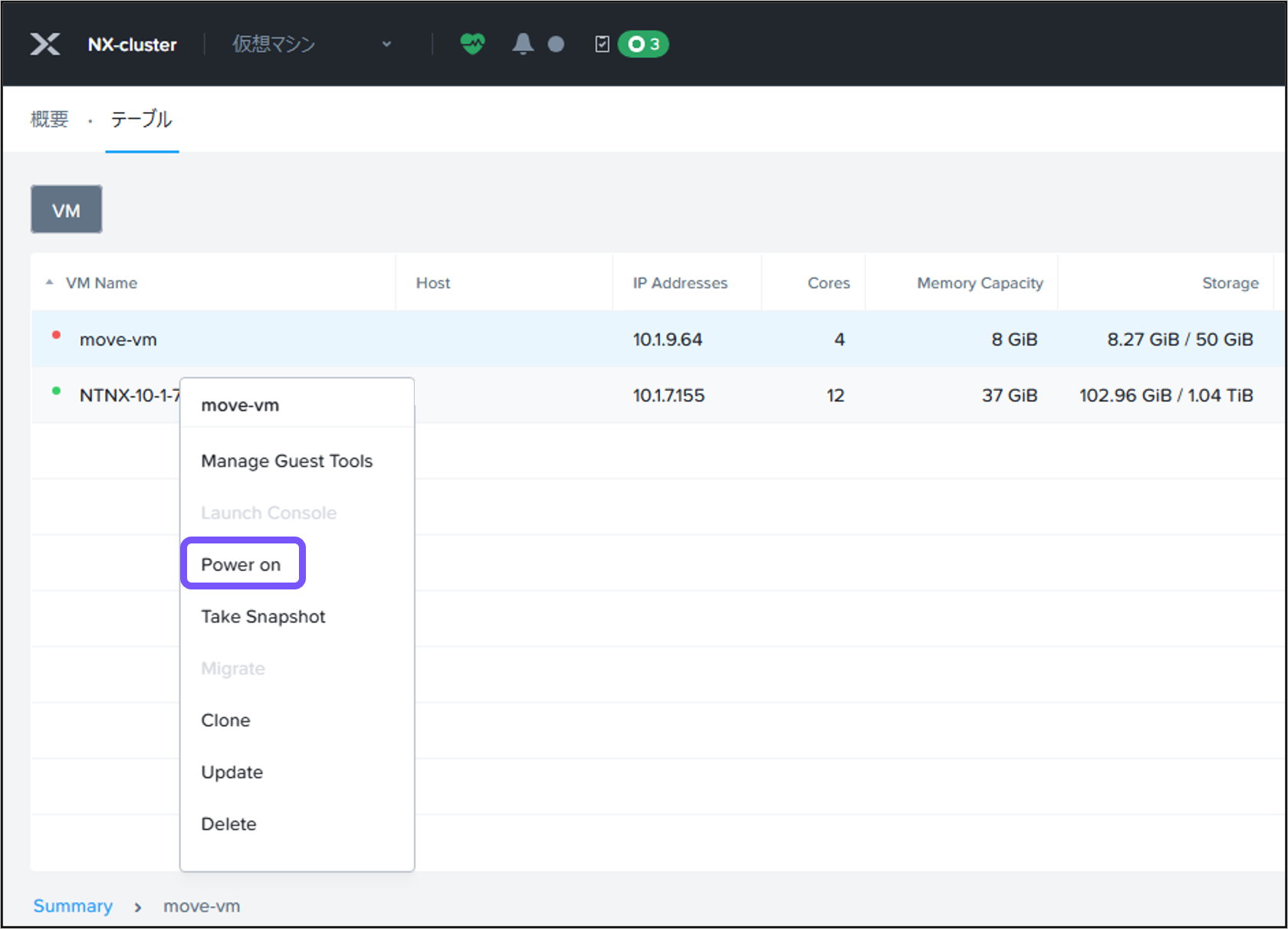Expand the 仮想マシン dropdown menu
1288x929 pixels.
[x=386, y=44]
